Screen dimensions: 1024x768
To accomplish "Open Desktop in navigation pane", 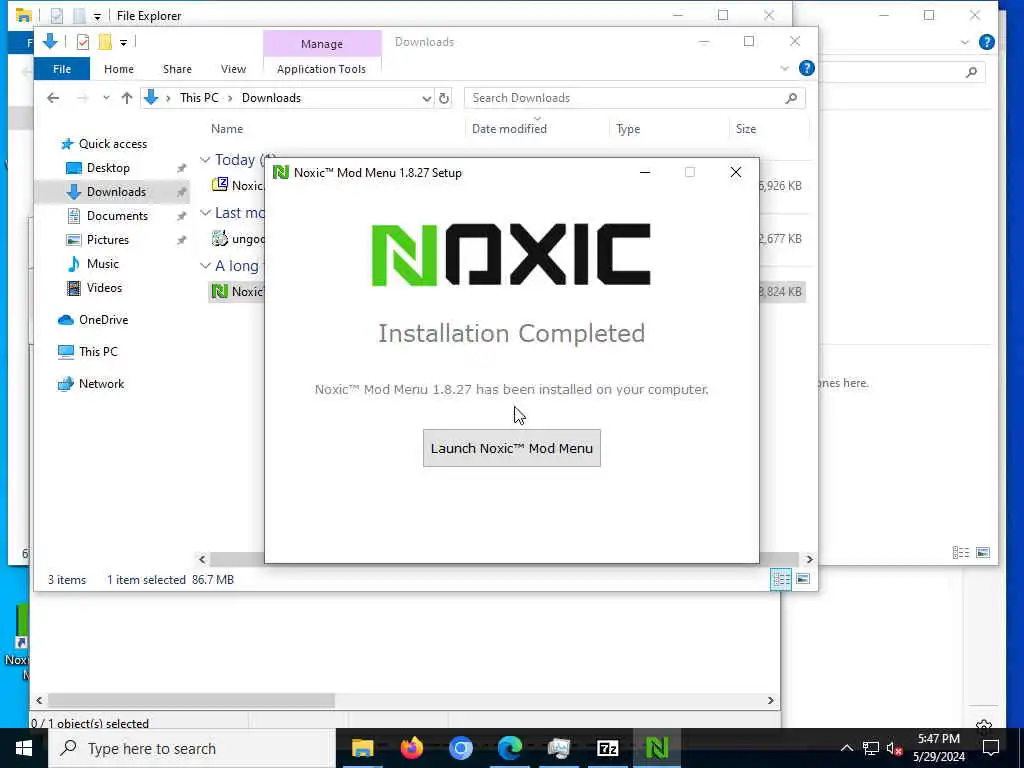I will (x=108, y=168).
